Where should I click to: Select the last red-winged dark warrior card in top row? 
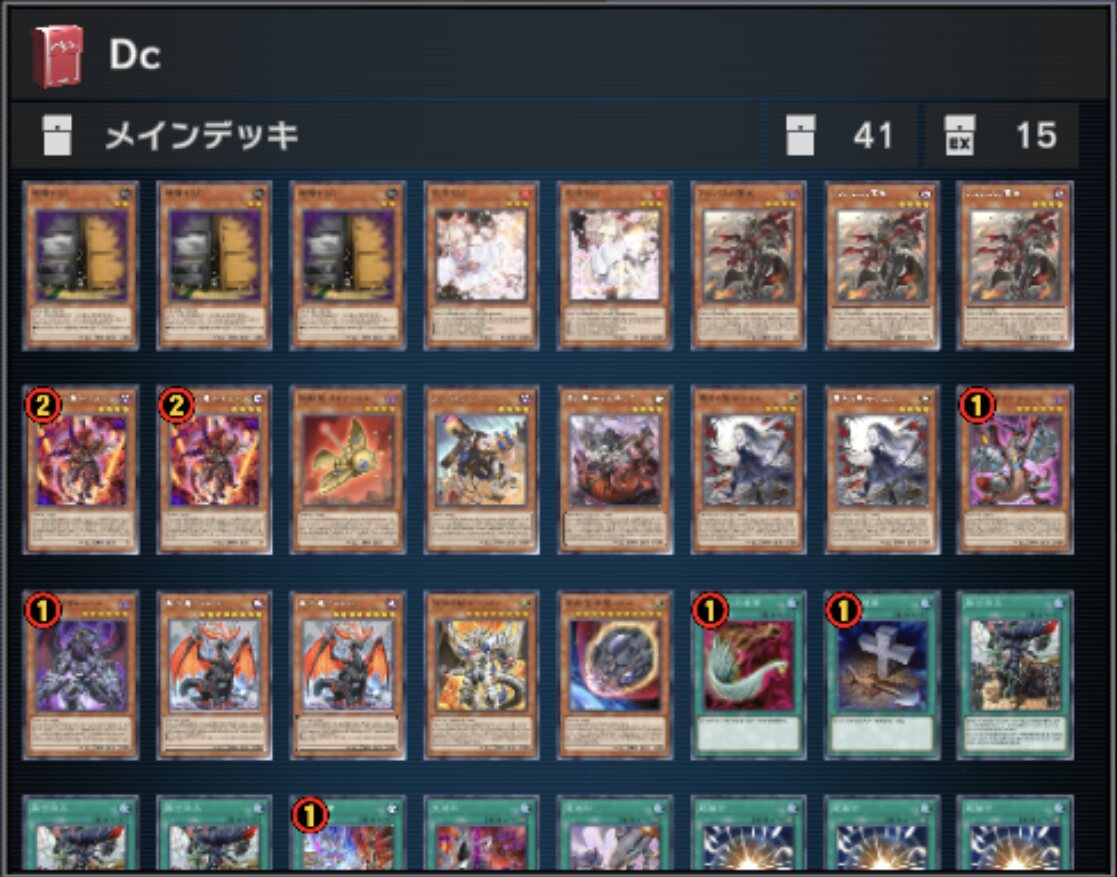point(1015,266)
